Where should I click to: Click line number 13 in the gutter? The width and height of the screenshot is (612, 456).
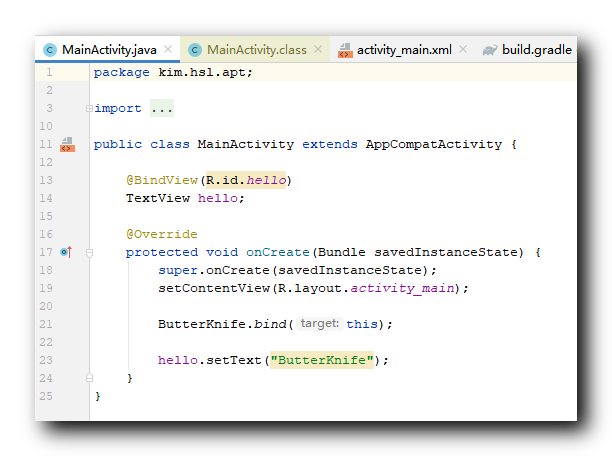pyautogui.click(x=46, y=180)
